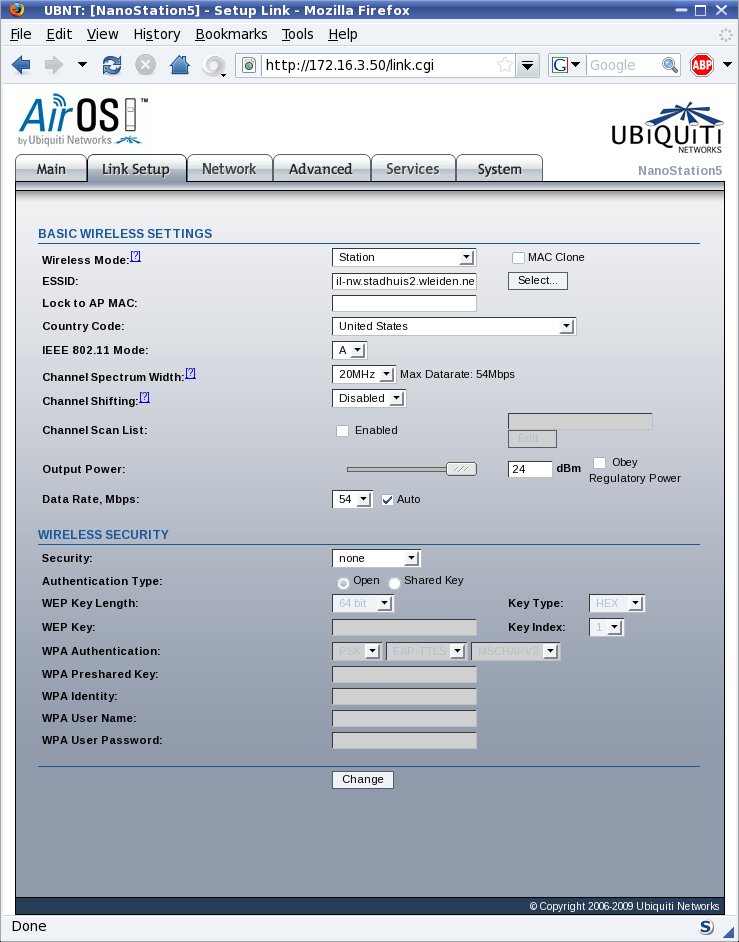Click the Change button
Image resolution: width=739 pixels, height=942 pixels.
click(x=363, y=779)
